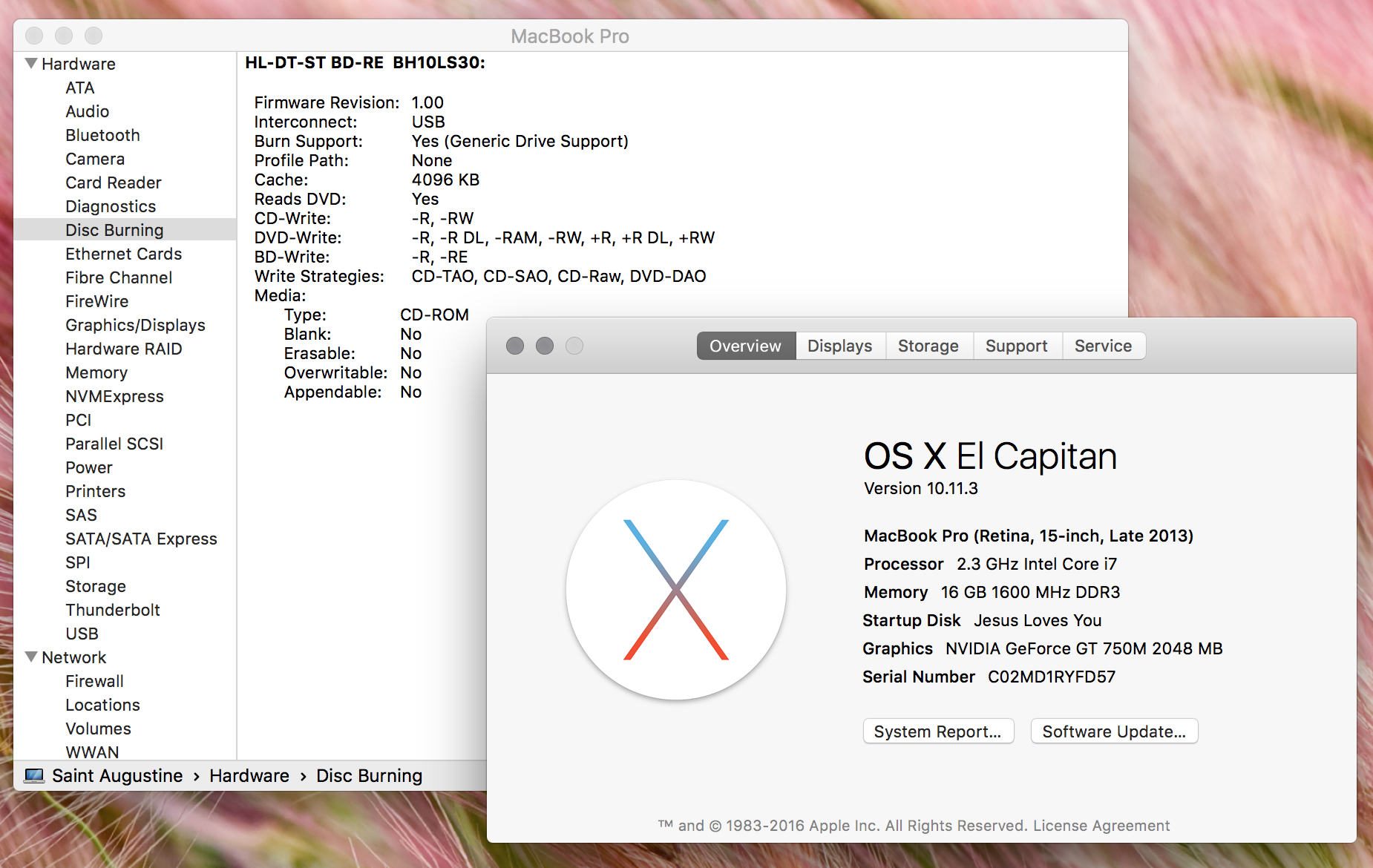Click the Version 10.11.3 text
Viewport: 1373px width, 868px height.
click(x=921, y=488)
